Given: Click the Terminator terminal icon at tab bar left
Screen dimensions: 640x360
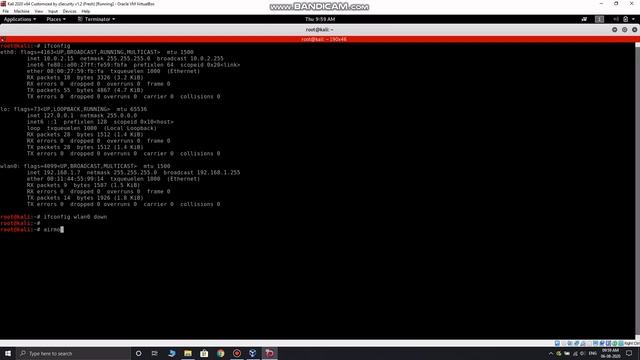Looking at the screenshot, I should tap(3, 39).
